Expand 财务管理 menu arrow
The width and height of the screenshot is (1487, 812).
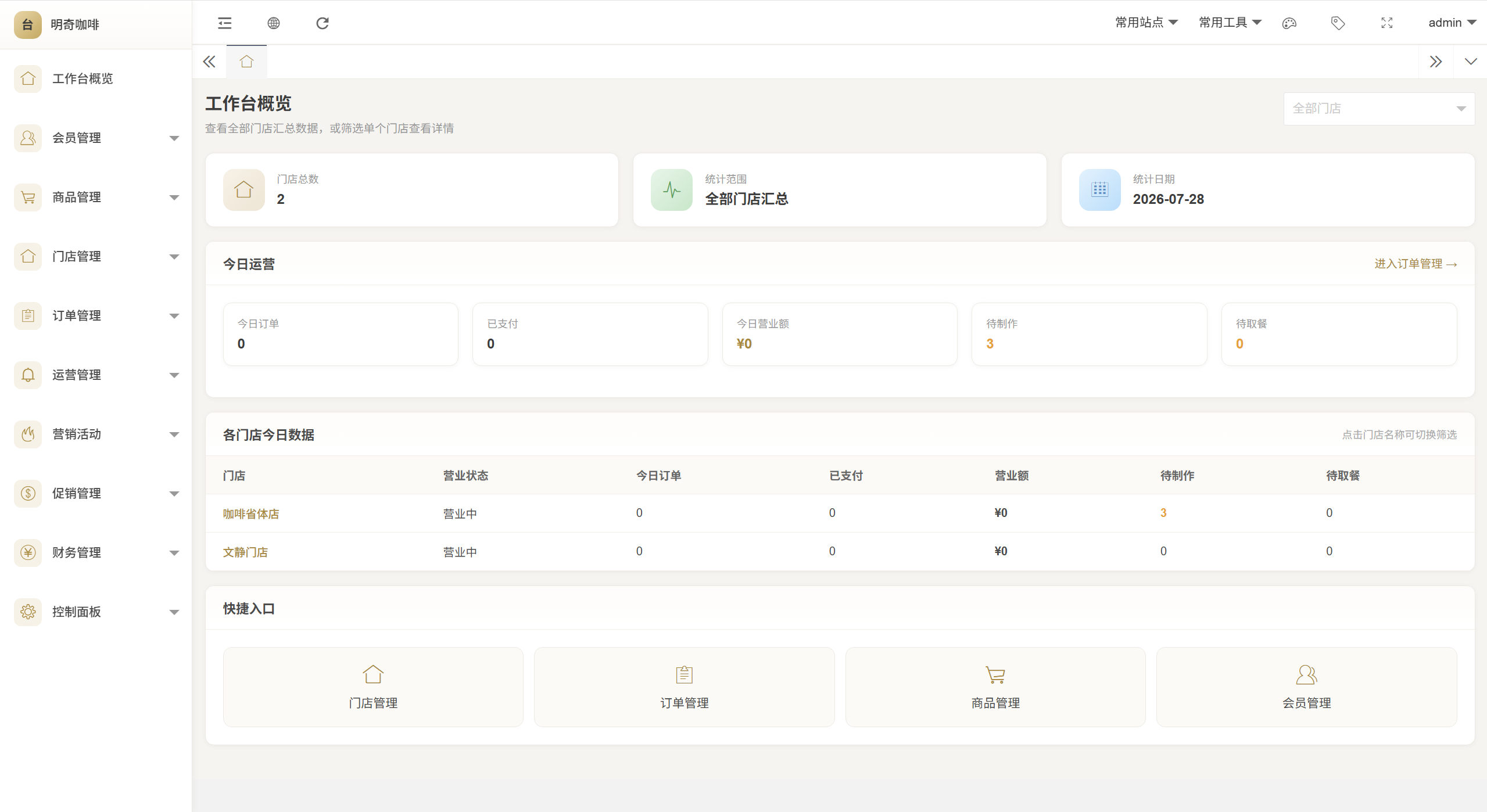tap(174, 553)
